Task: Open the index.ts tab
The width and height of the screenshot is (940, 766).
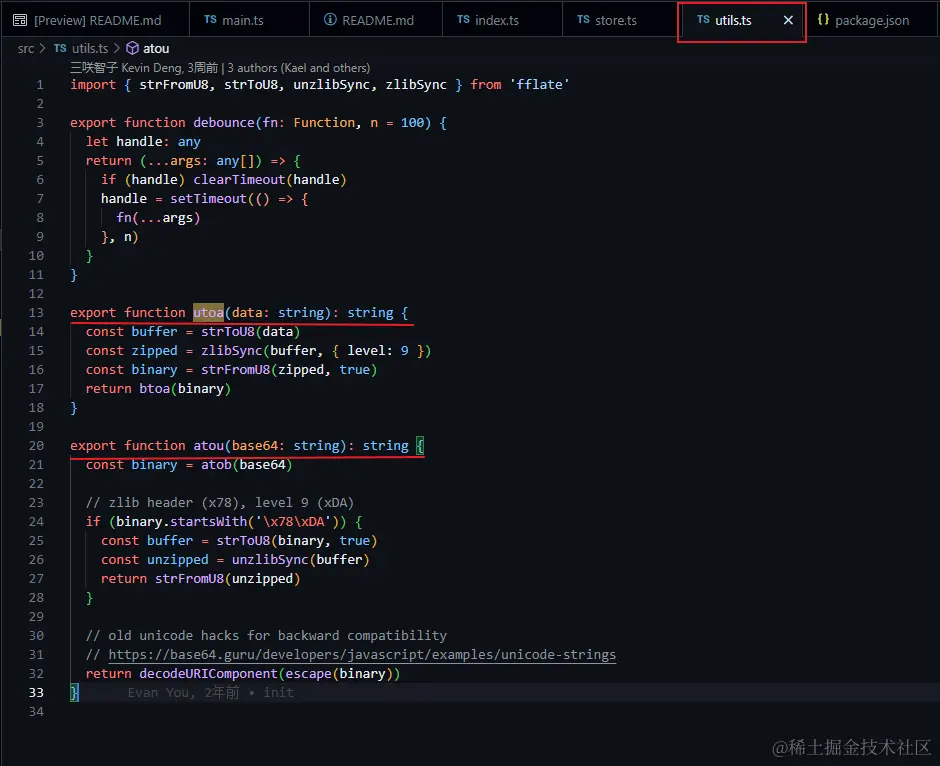Action: tap(502, 20)
